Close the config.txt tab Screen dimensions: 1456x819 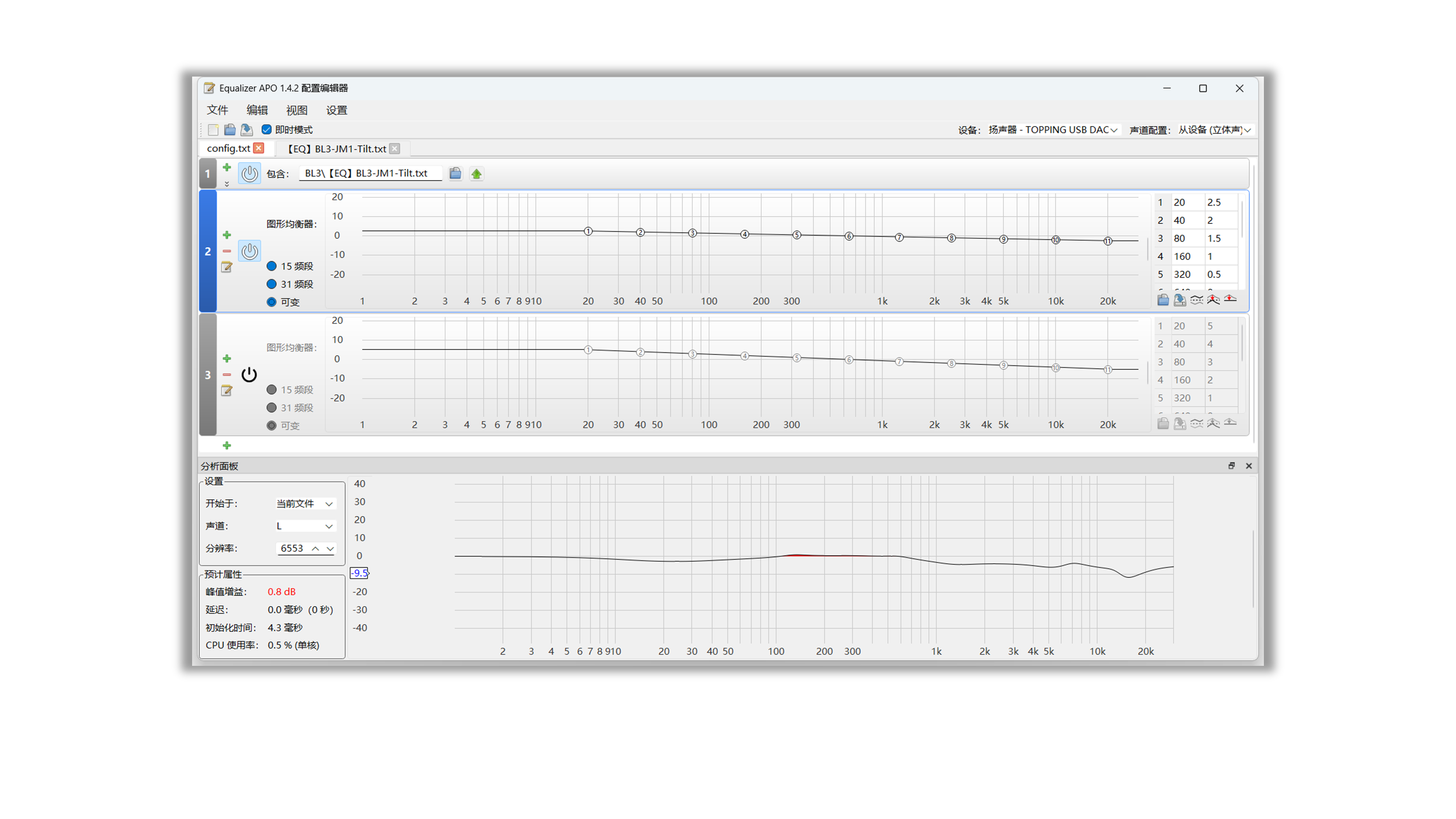tap(259, 148)
